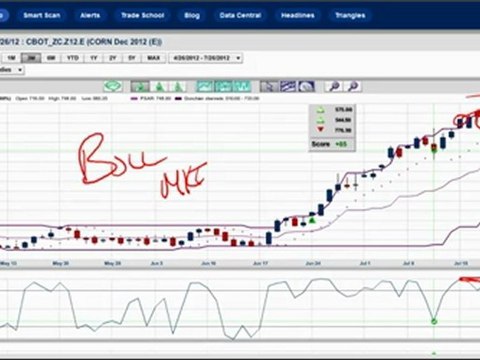Screen dimensions: 480x360
Task: Select the 2Y range button
Action: coord(113,58)
